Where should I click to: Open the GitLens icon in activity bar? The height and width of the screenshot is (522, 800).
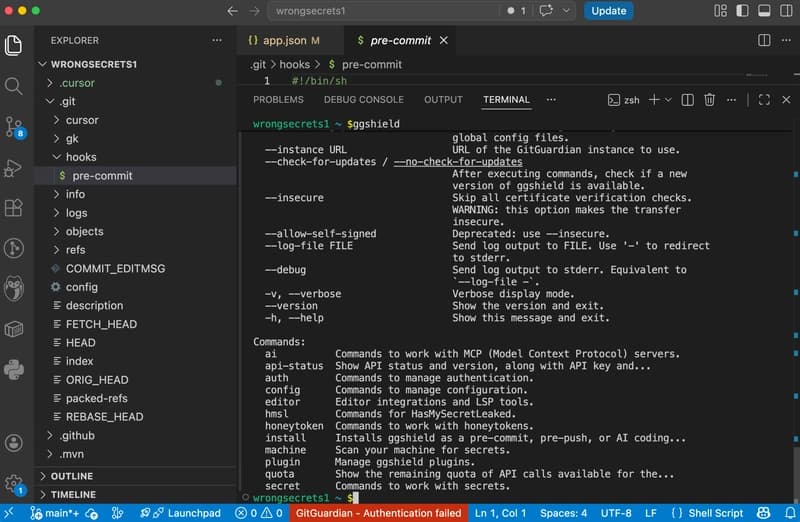13,248
